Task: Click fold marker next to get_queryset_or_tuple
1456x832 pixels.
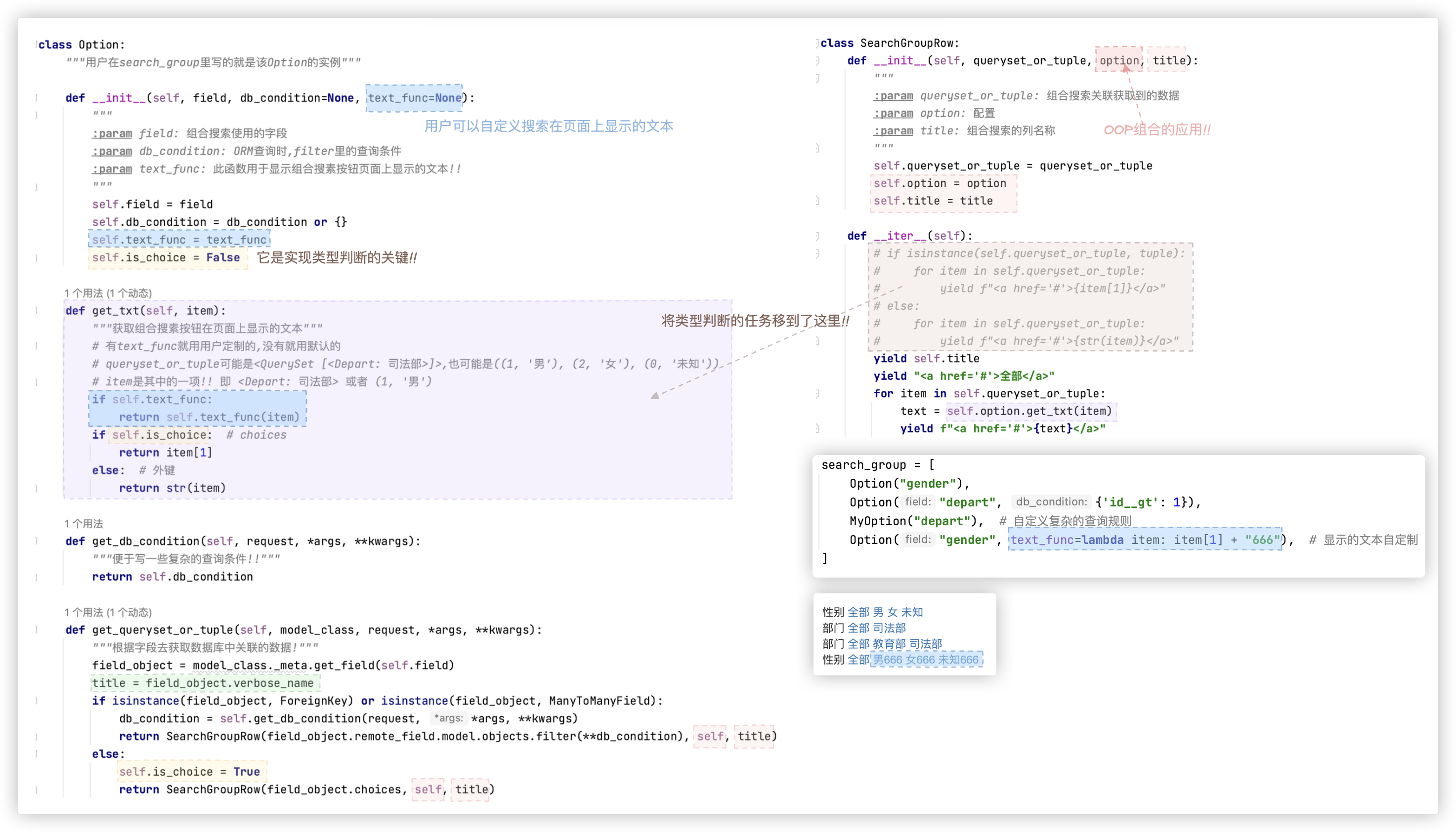Action: [x=37, y=630]
